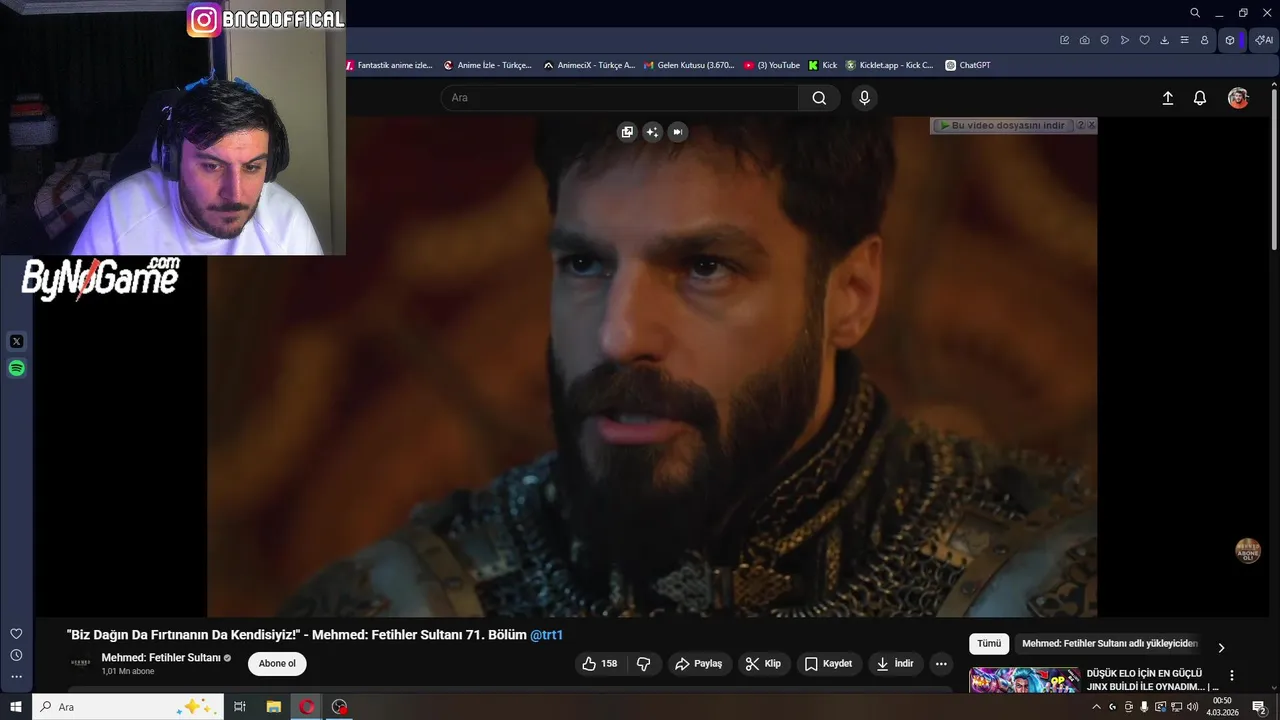Subscribe via the Abone ol button
Viewport: 1280px width, 720px height.
[x=277, y=664]
